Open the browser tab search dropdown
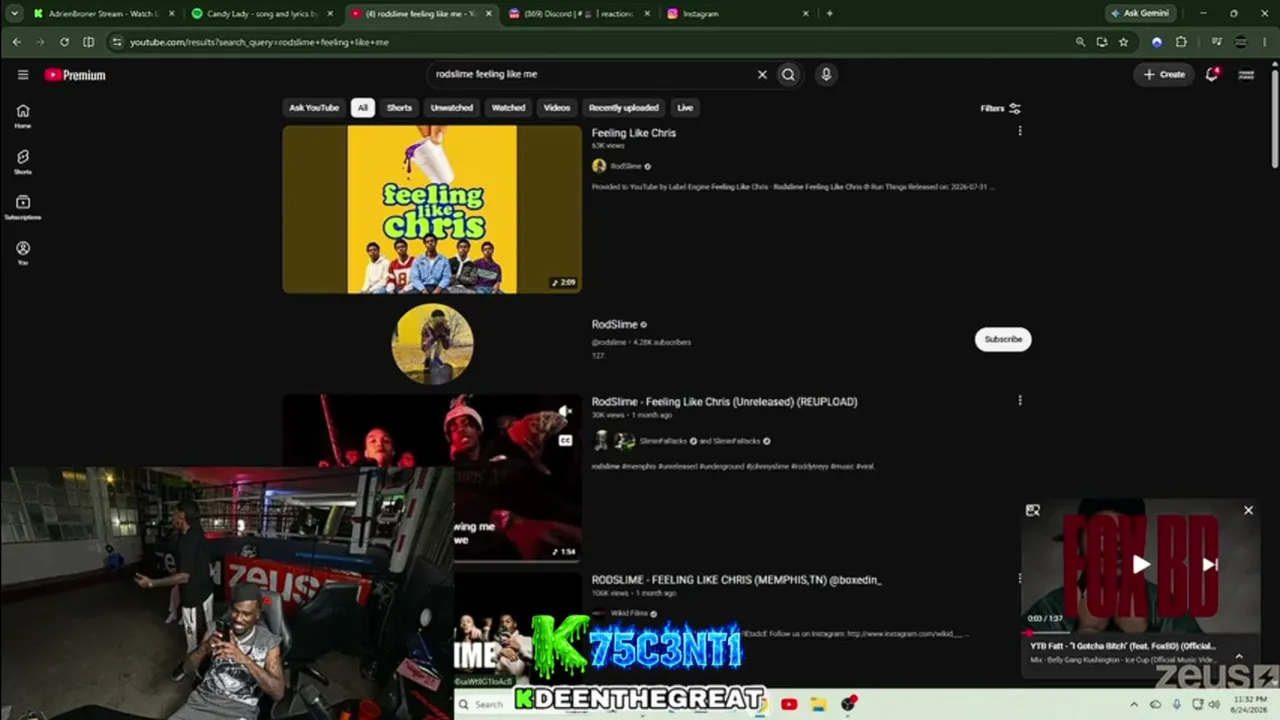Image resolution: width=1280 pixels, height=720 pixels. (14, 14)
